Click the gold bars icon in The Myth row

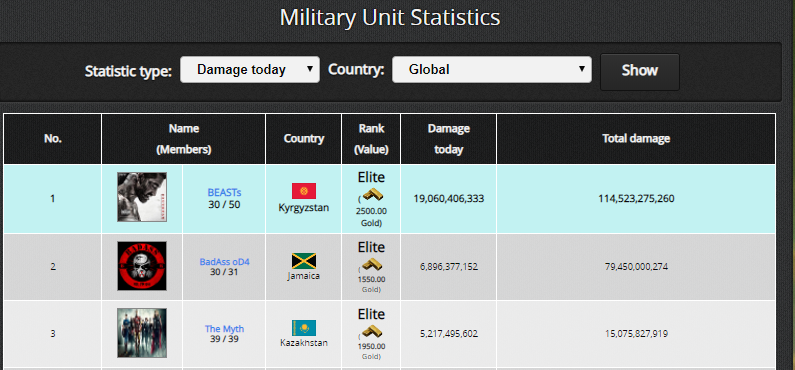(373, 331)
